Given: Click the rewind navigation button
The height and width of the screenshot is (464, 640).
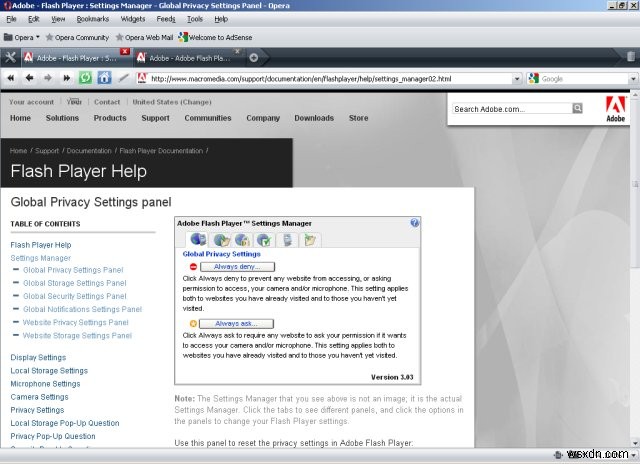Looking at the screenshot, I should [11, 78].
